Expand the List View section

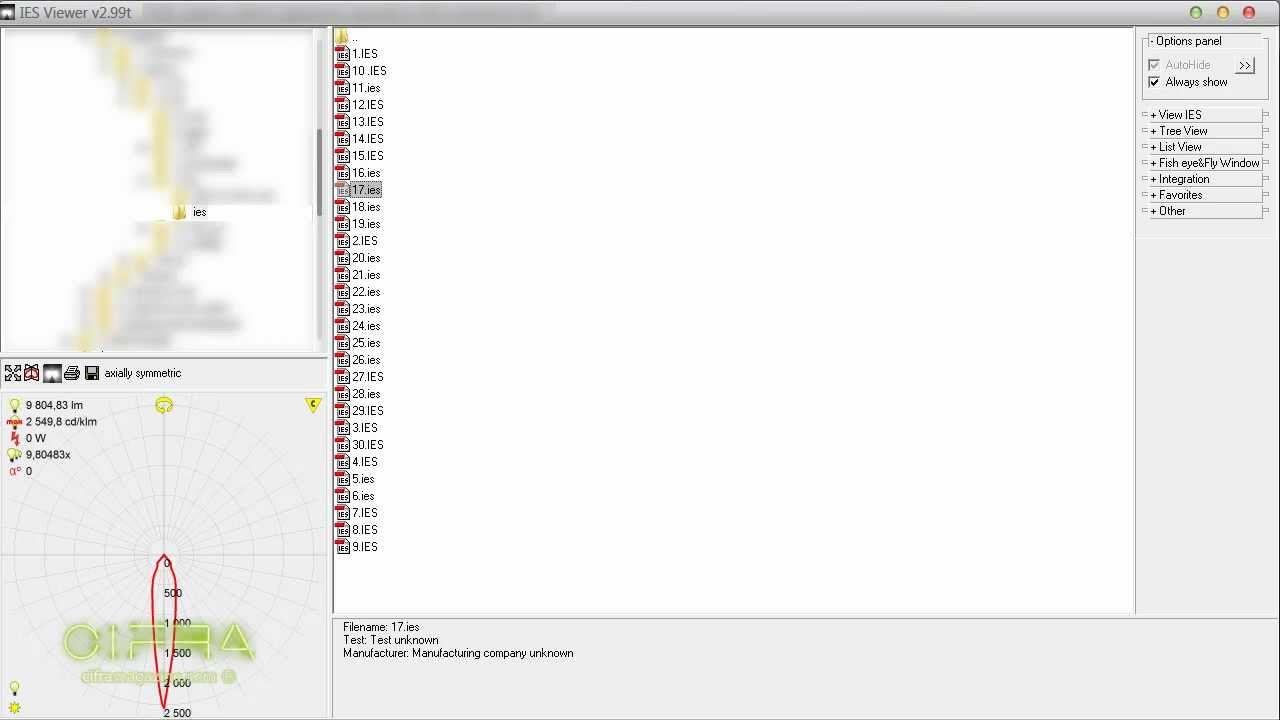pyautogui.click(x=1203, y=147)
